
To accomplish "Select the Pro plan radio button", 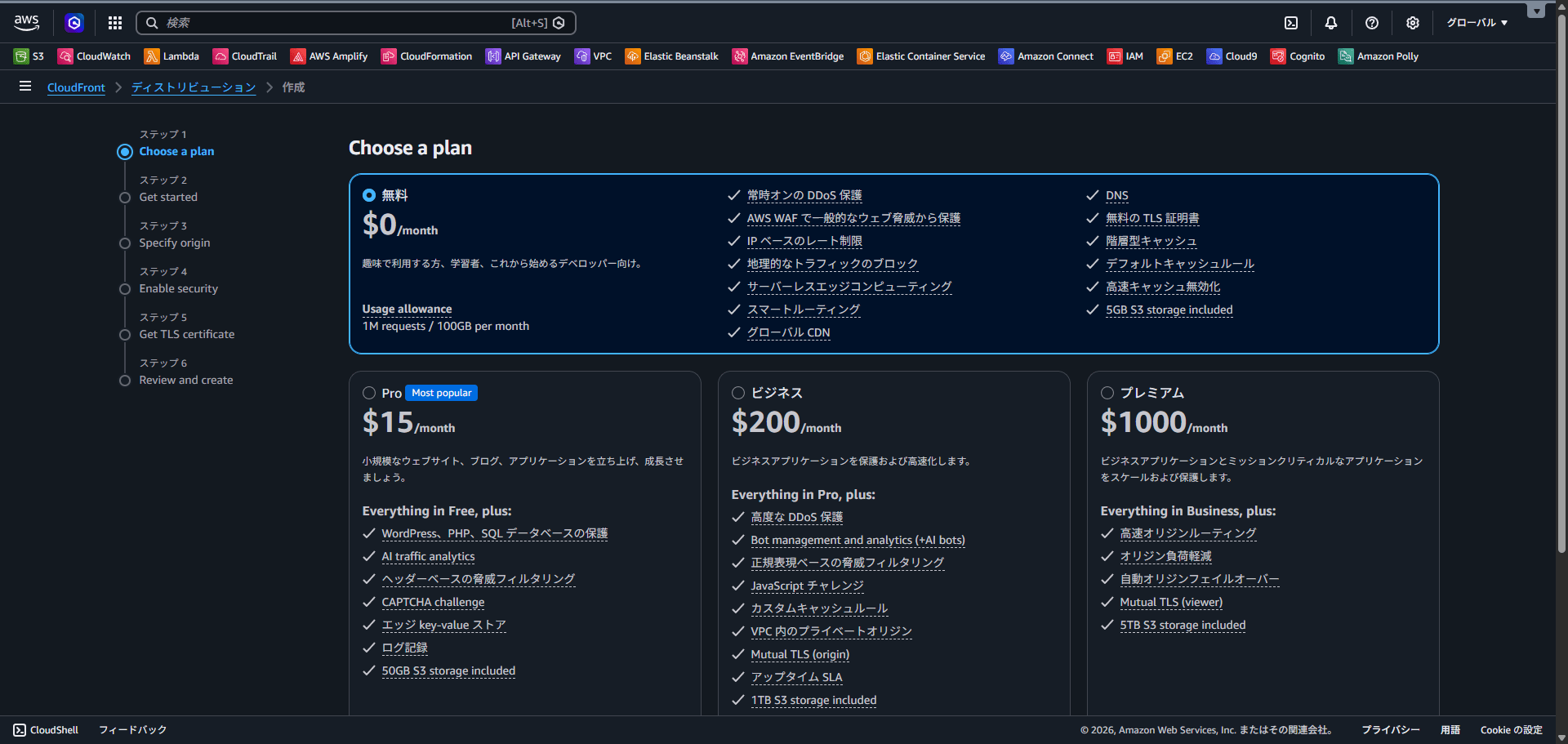I will (x=369, y=393).
